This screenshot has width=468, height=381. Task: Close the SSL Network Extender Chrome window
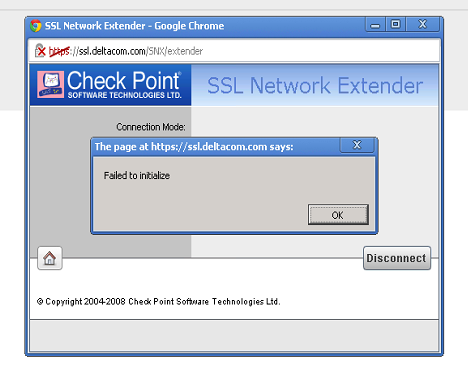coord(423,24)
